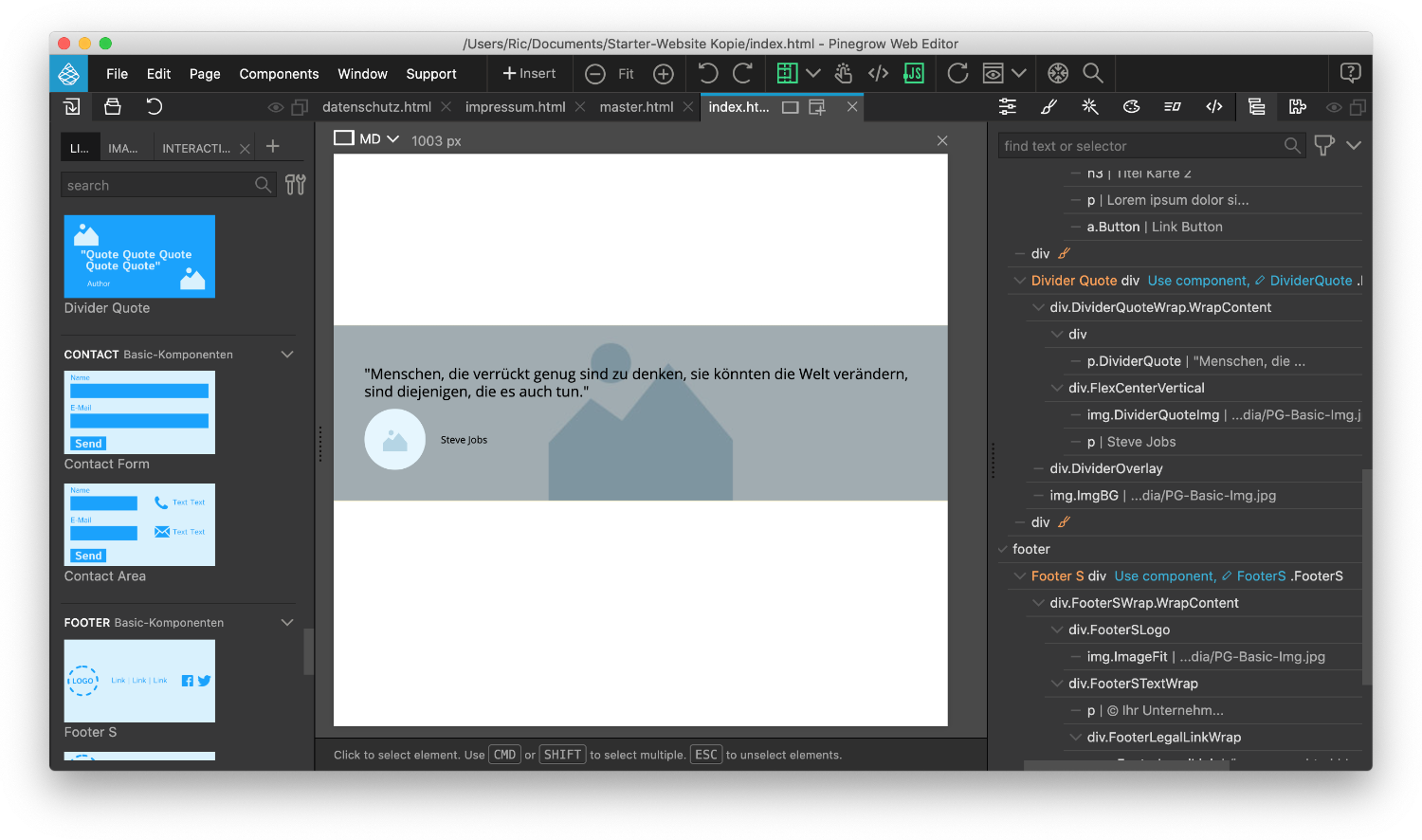Click the Pinegrow pinecone logo

tap(69, 73)
